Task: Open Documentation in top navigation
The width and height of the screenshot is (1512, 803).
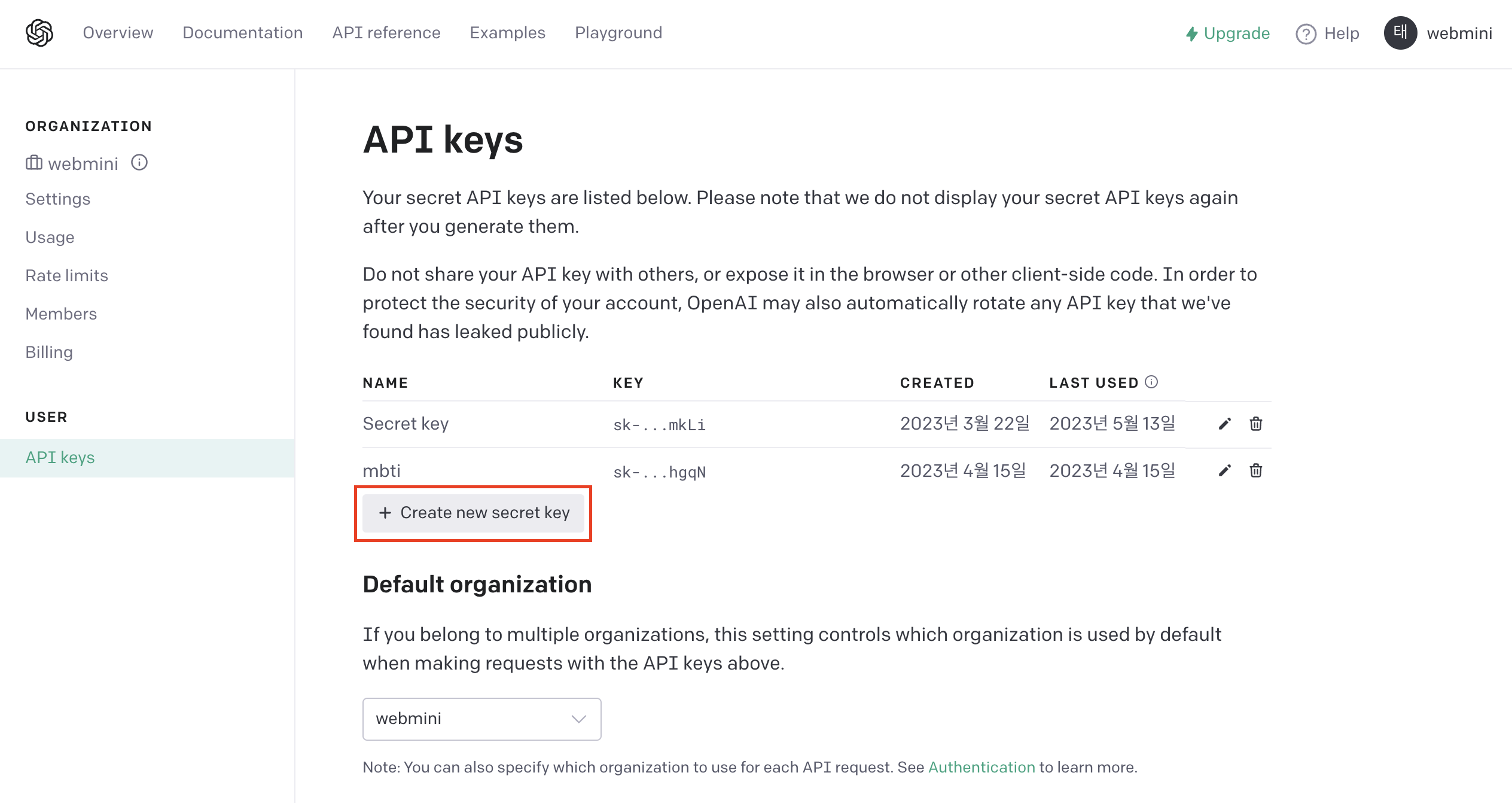Action: pos(242,33)
